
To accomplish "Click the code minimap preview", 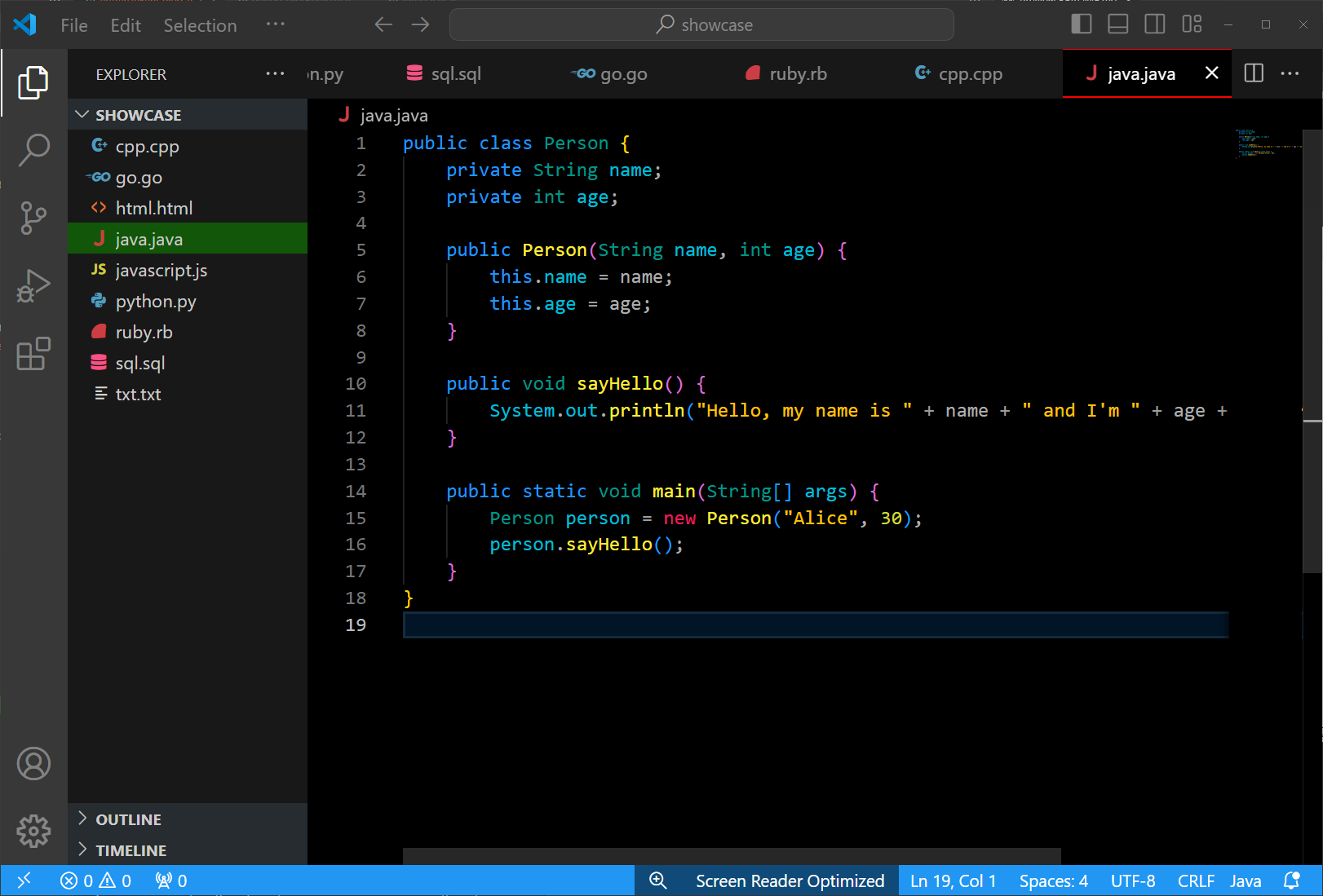I will (x=1267, y=144).
